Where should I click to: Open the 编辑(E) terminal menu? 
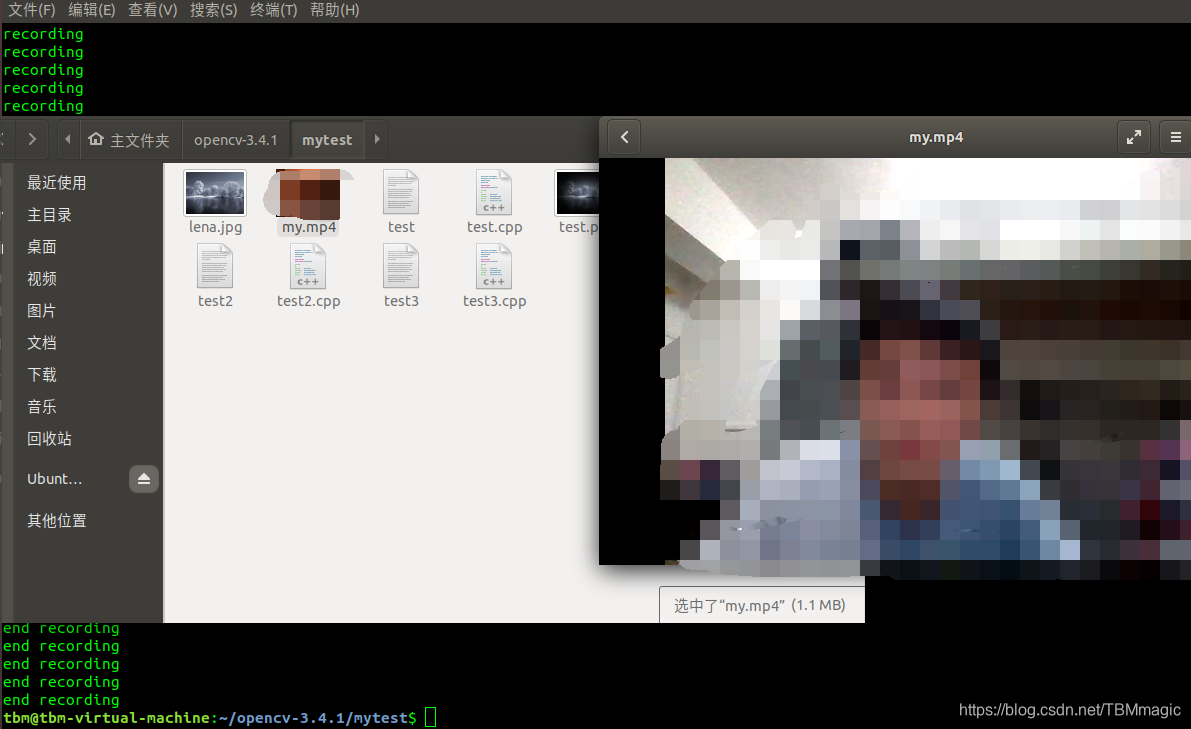click(92, 10)
